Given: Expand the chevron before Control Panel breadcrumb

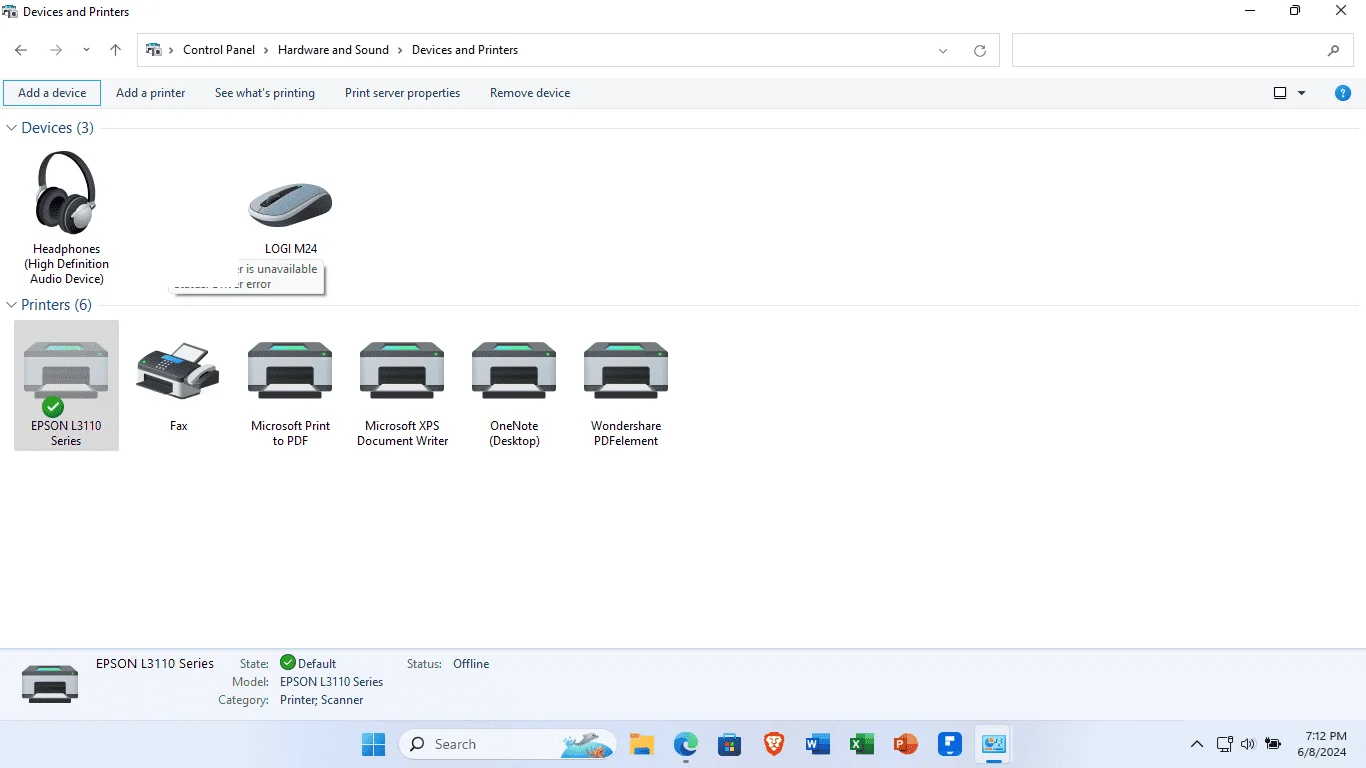Looking at the screenshot, I should 172,50.
